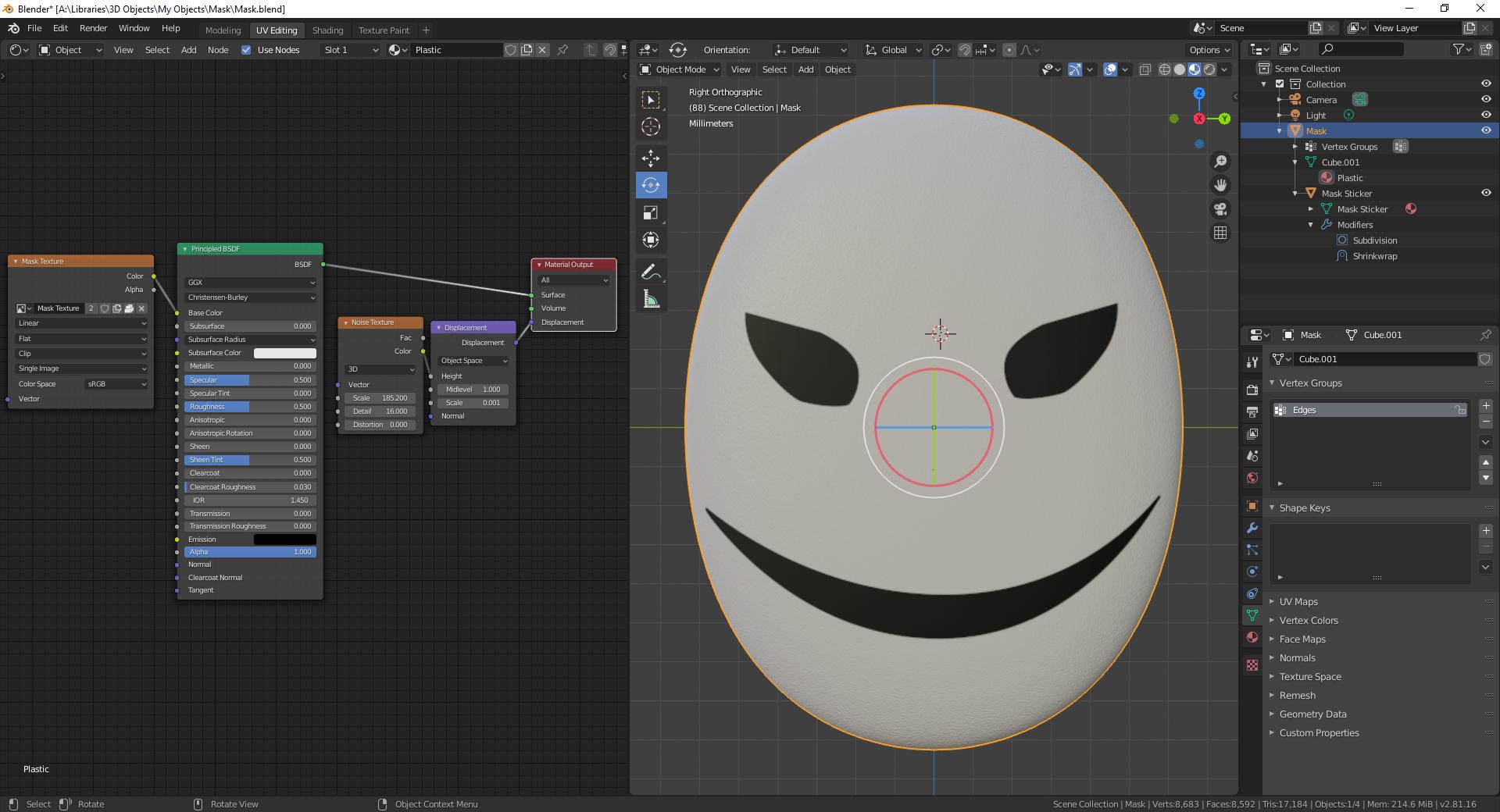The image size is (1500, 812).
Task: Open the Orientation Default dropdown
Action: pos(810,49)
